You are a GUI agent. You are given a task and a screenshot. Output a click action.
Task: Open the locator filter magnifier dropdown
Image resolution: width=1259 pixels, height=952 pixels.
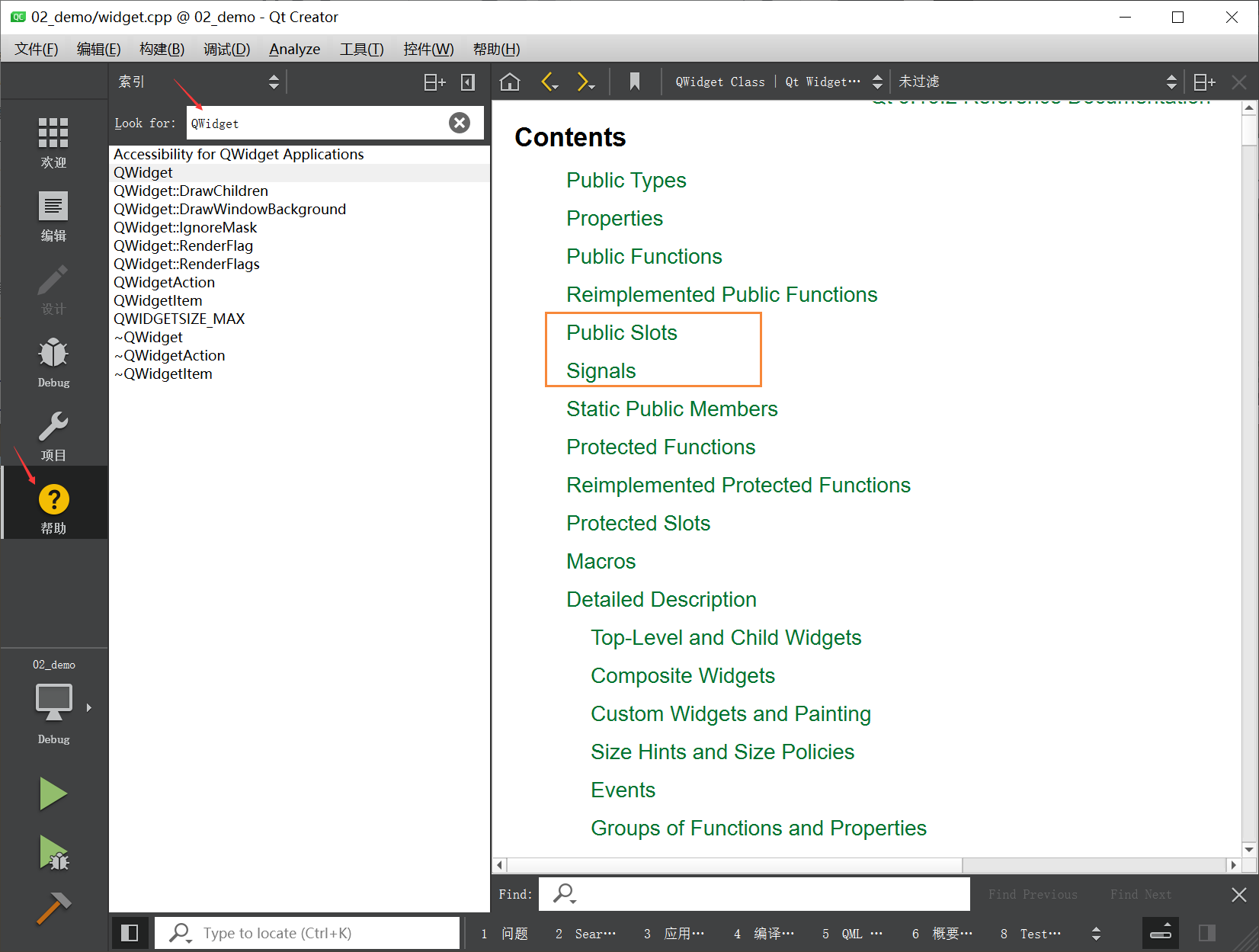click(x=181, y=933)
